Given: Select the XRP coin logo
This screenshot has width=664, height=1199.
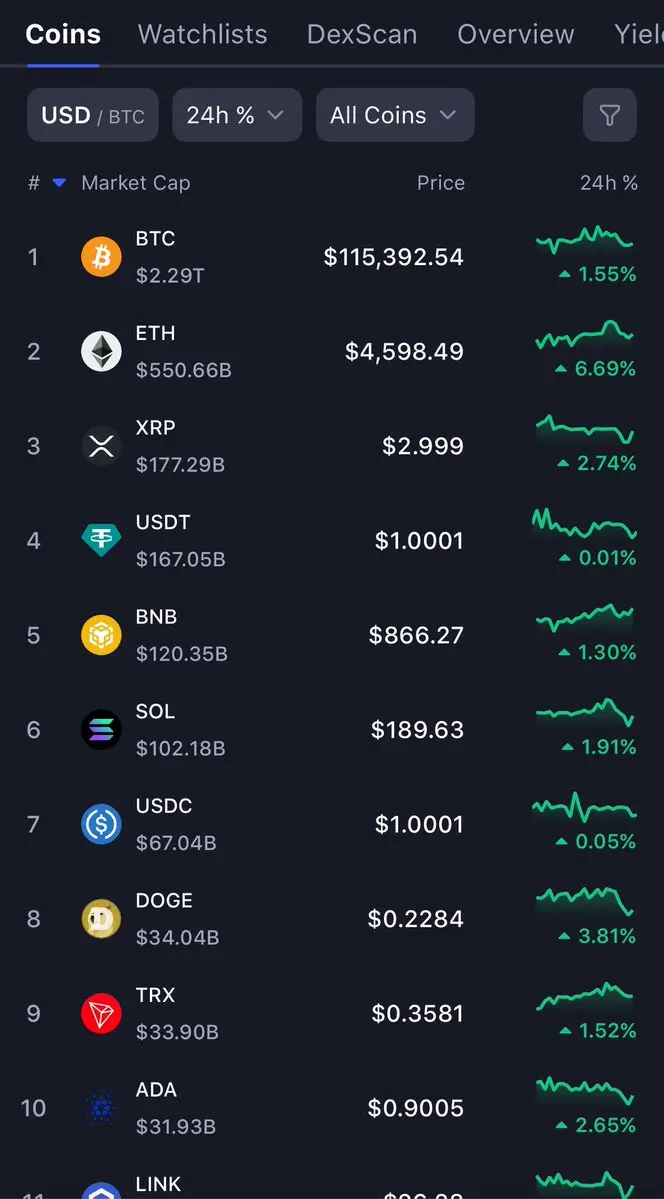Looking at the screenshot, I should point(101,446).
